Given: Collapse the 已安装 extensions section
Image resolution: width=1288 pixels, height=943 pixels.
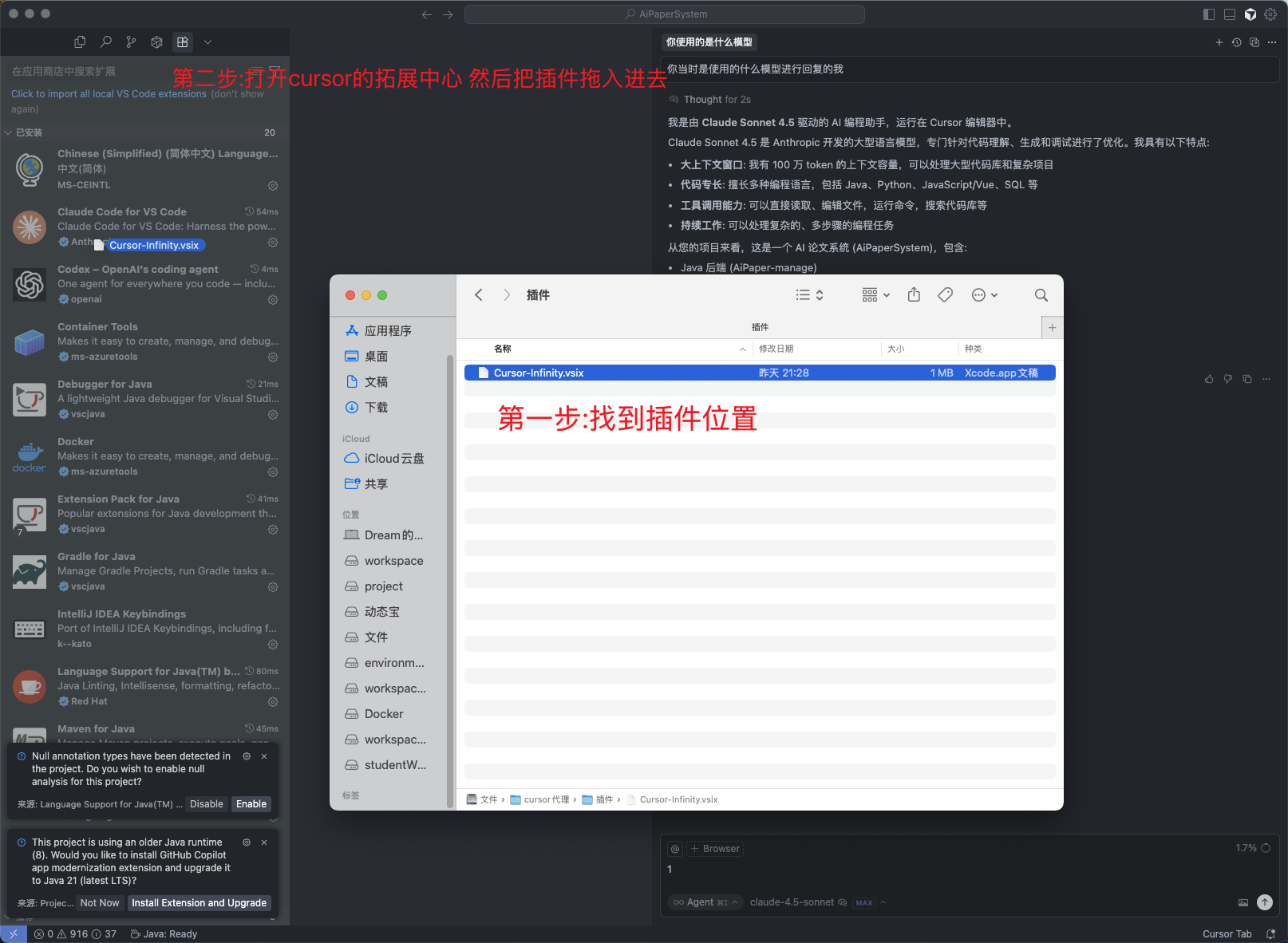Looking at the screenshot, I should [x=24, y=132].
